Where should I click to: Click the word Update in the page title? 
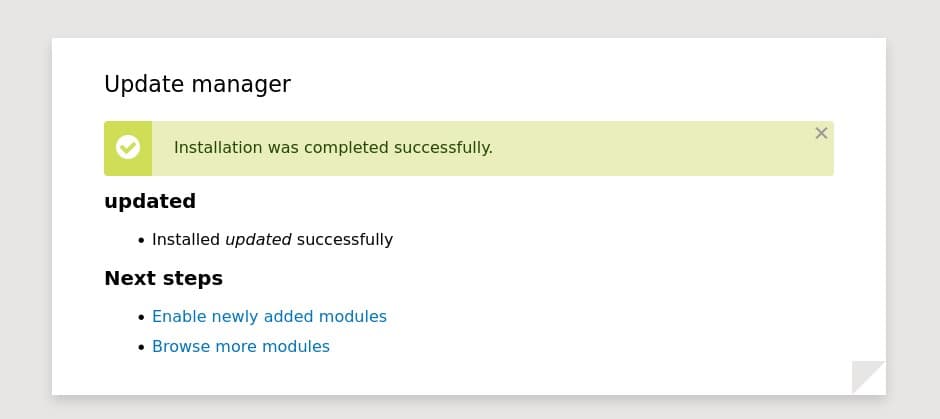138,84
